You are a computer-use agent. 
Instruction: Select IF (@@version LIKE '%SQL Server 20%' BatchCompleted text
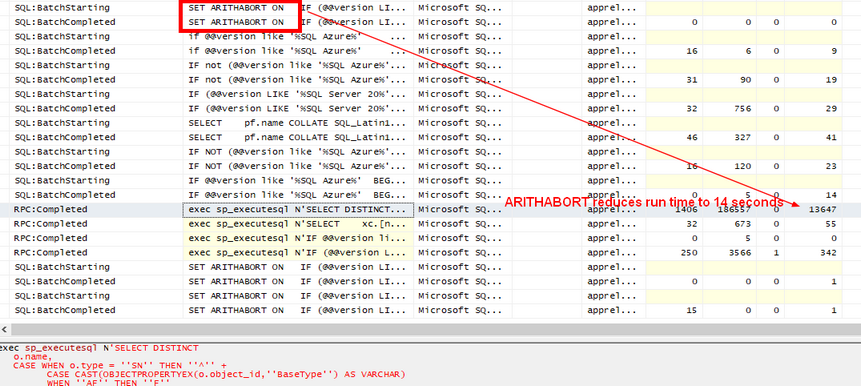(297, 108)
